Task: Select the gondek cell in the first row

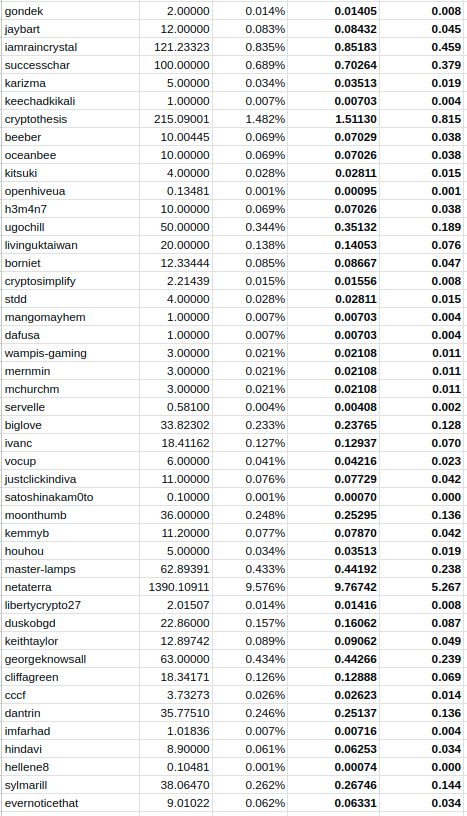Action: 70,11
